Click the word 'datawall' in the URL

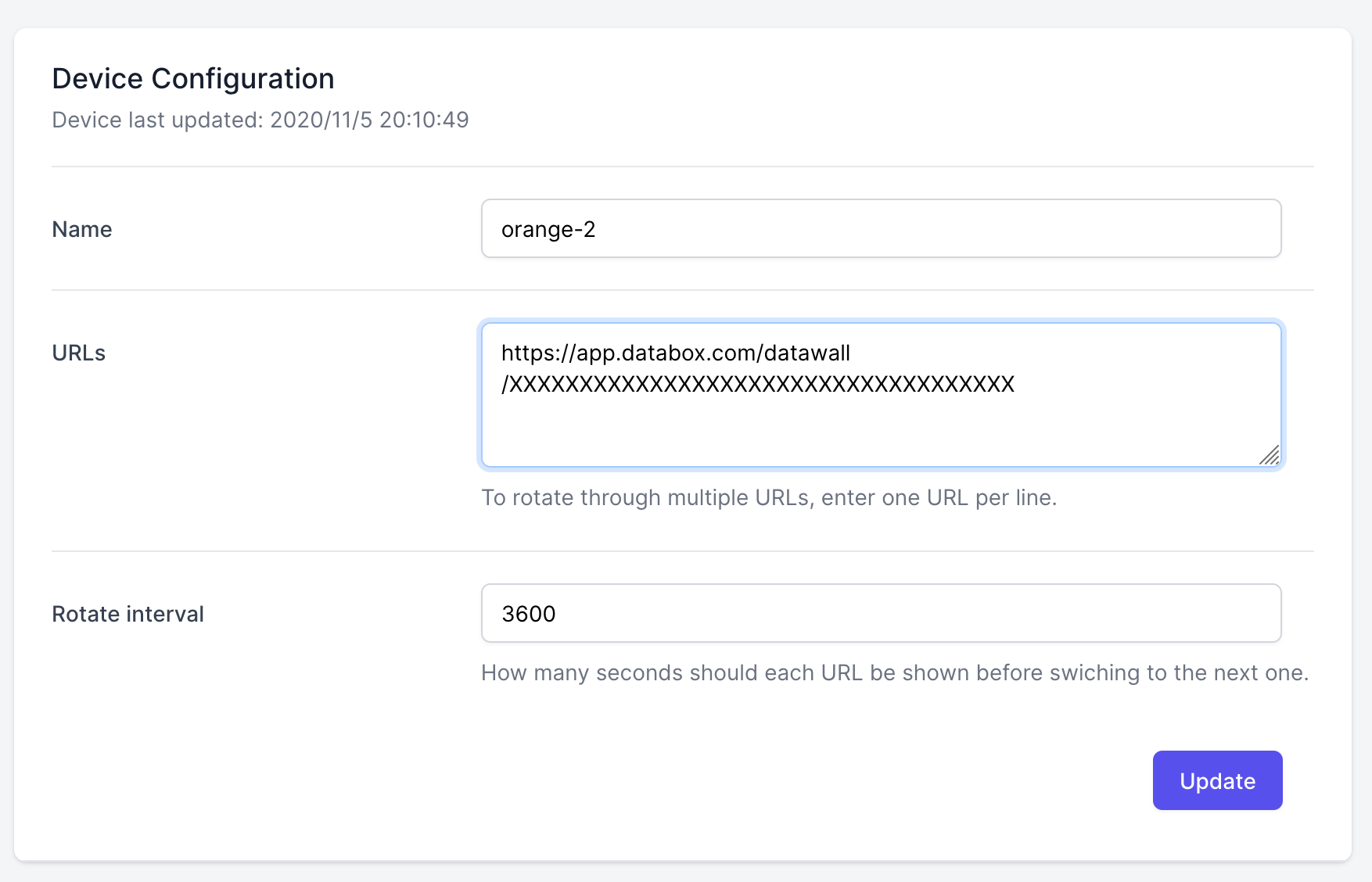click(806, 353)
